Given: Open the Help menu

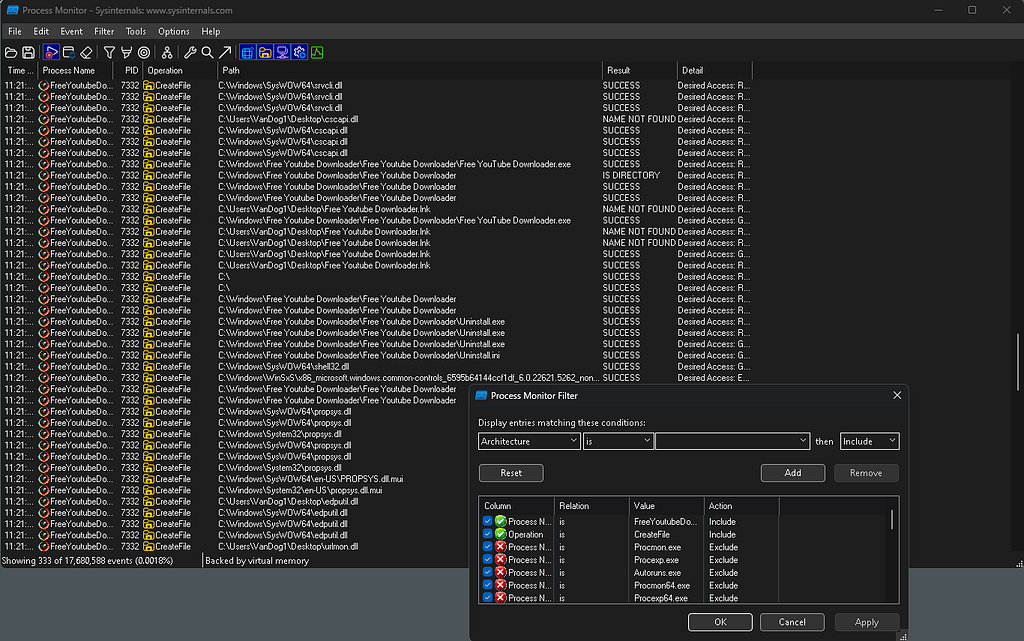Looking at the screenshot, I should [x=210, y=31].
